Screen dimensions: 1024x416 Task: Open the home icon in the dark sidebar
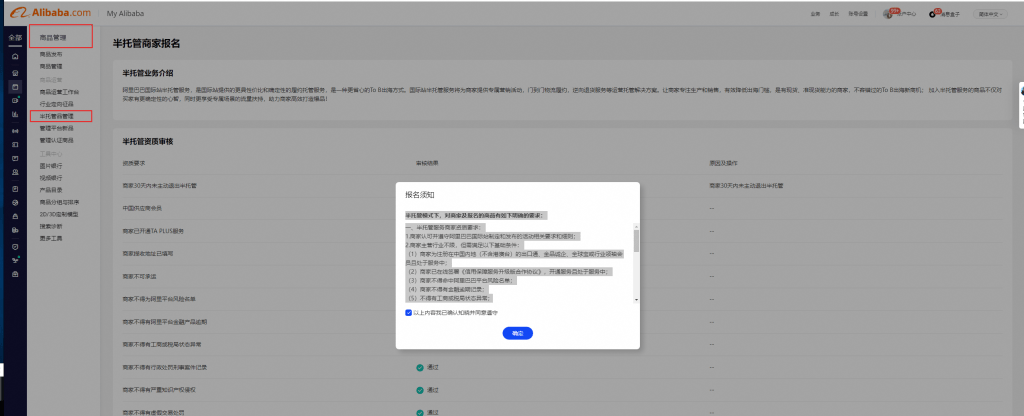point(14,57)
